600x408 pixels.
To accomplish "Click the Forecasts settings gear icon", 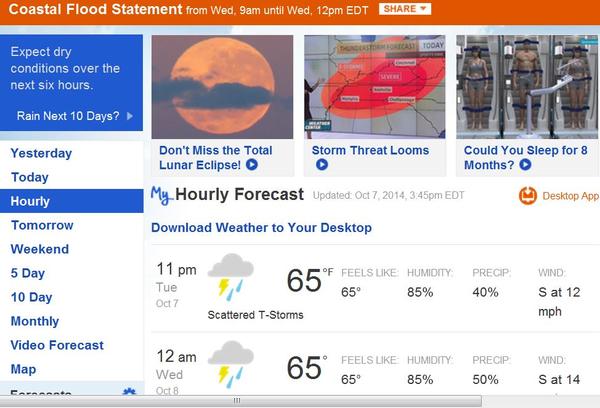I will 129,393.
